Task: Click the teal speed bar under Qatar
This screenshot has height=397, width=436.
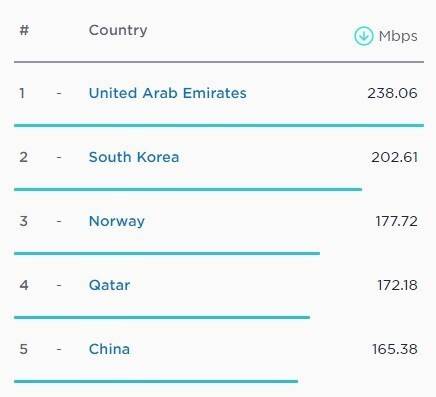Action: [162, 317]
